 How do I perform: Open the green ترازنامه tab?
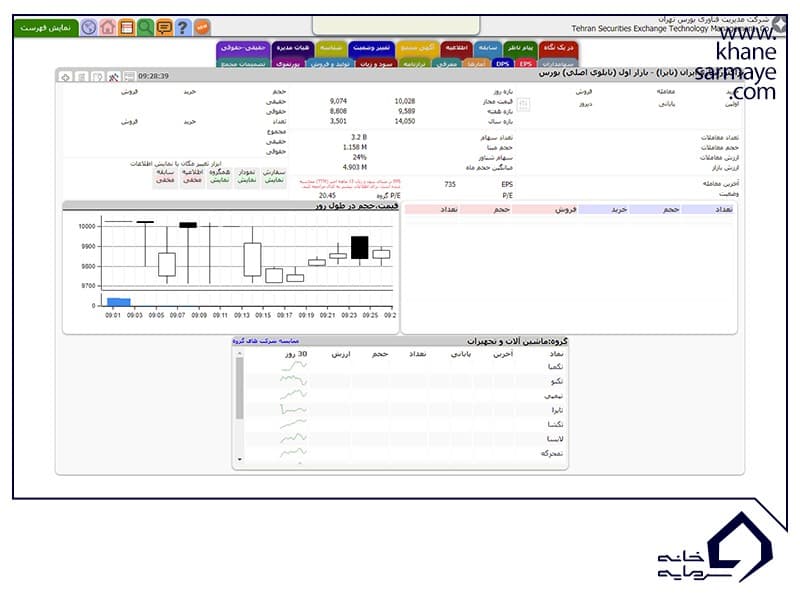[x=414, y=64]
